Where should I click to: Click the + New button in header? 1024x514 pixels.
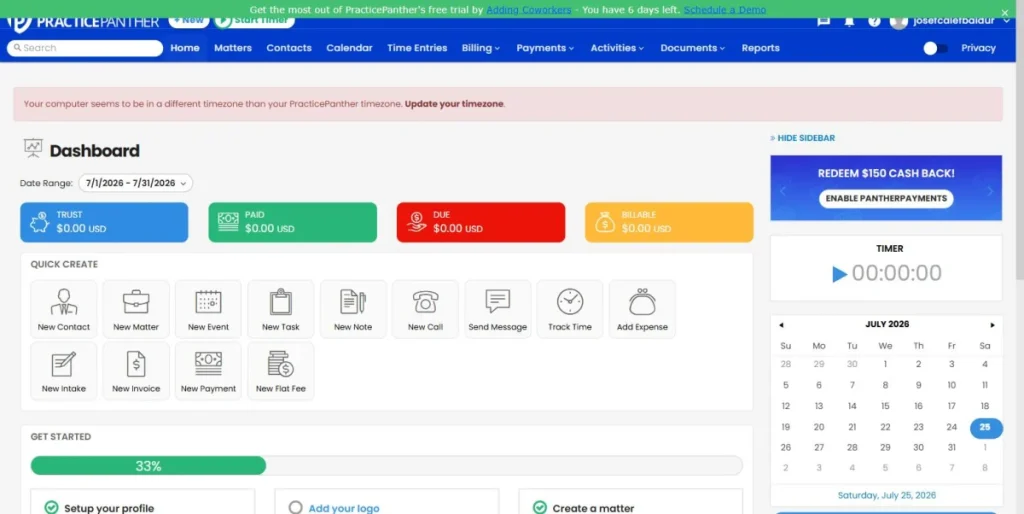(x=189, y=21)
